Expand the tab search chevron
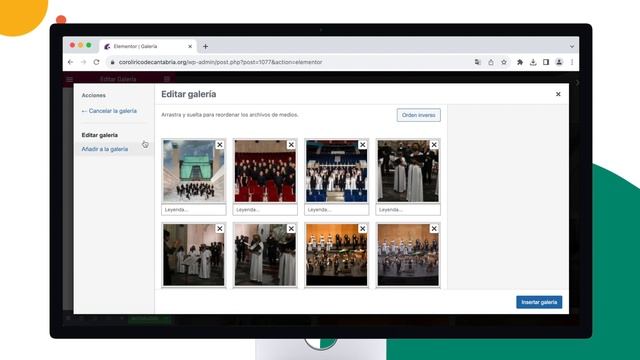Image resolution: width=640 pixels, height=360 pixels. 572,47
